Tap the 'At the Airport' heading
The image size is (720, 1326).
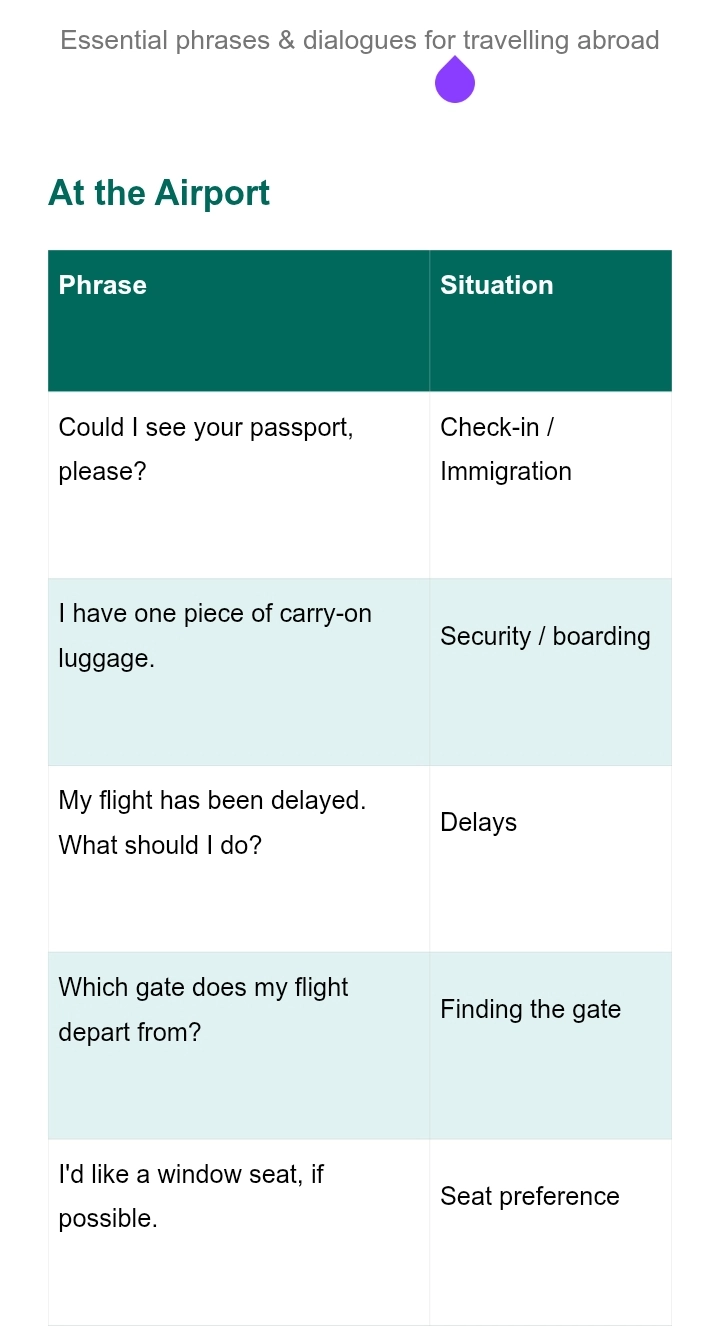click(159, 193)
